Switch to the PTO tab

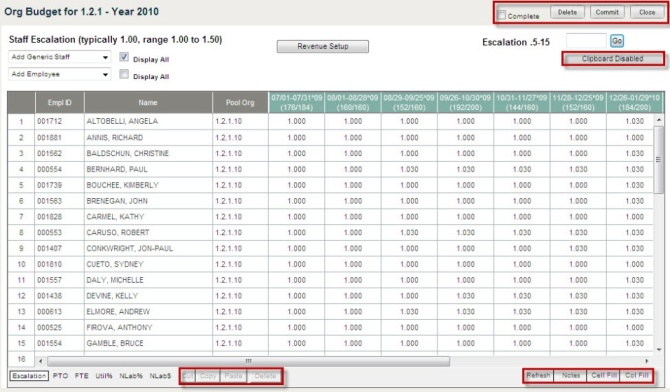60,376
